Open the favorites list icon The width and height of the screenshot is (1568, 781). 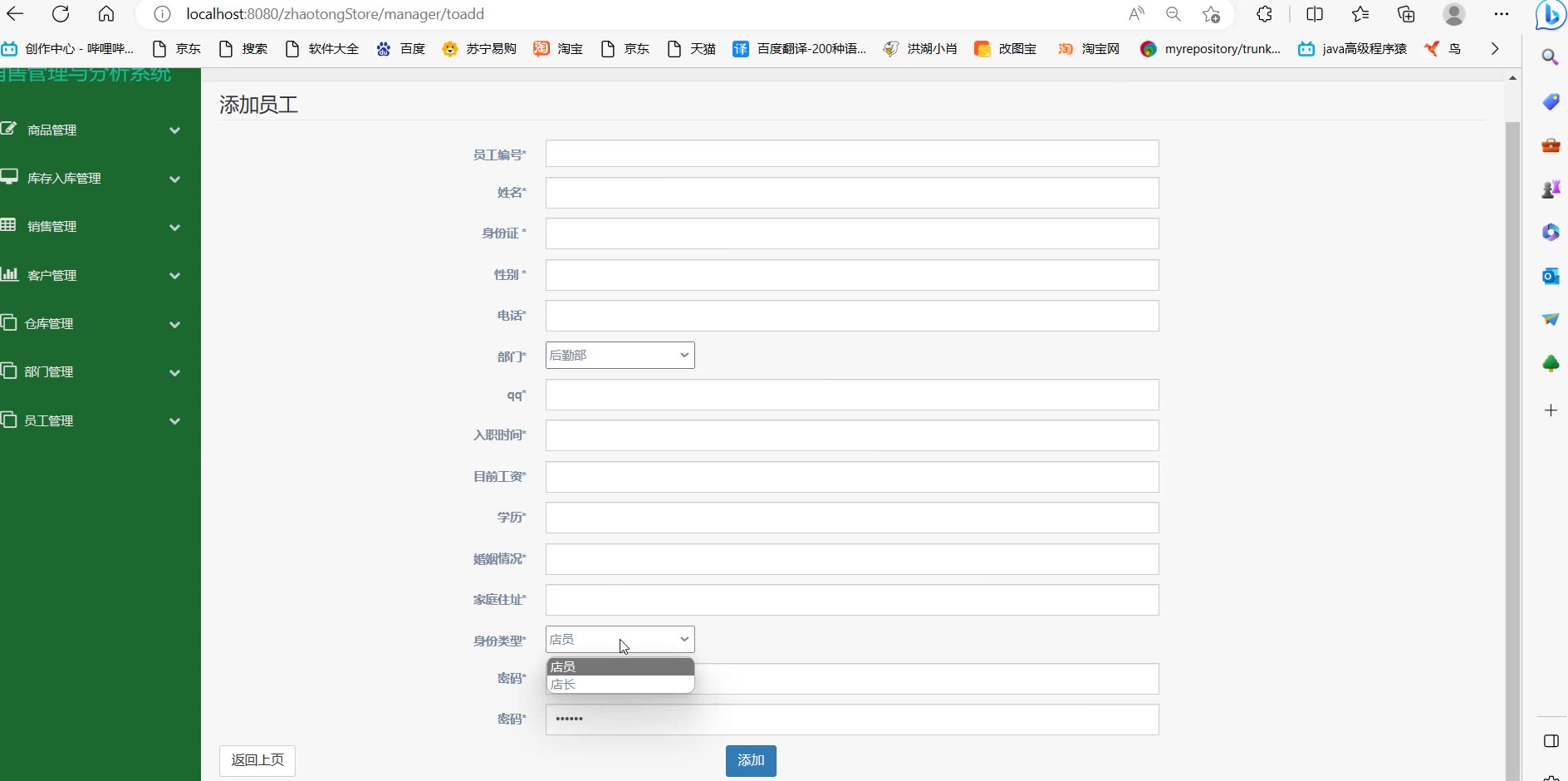click(1360, 14)
